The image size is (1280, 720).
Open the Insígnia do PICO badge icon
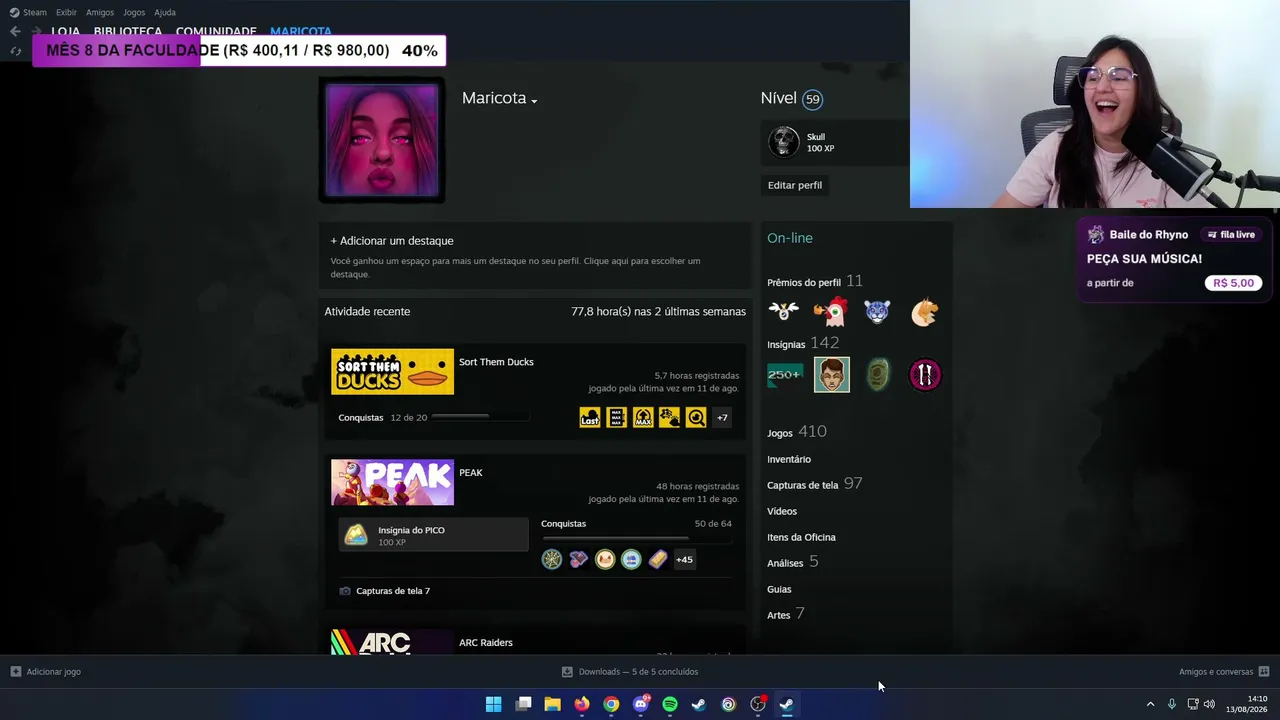356,535
